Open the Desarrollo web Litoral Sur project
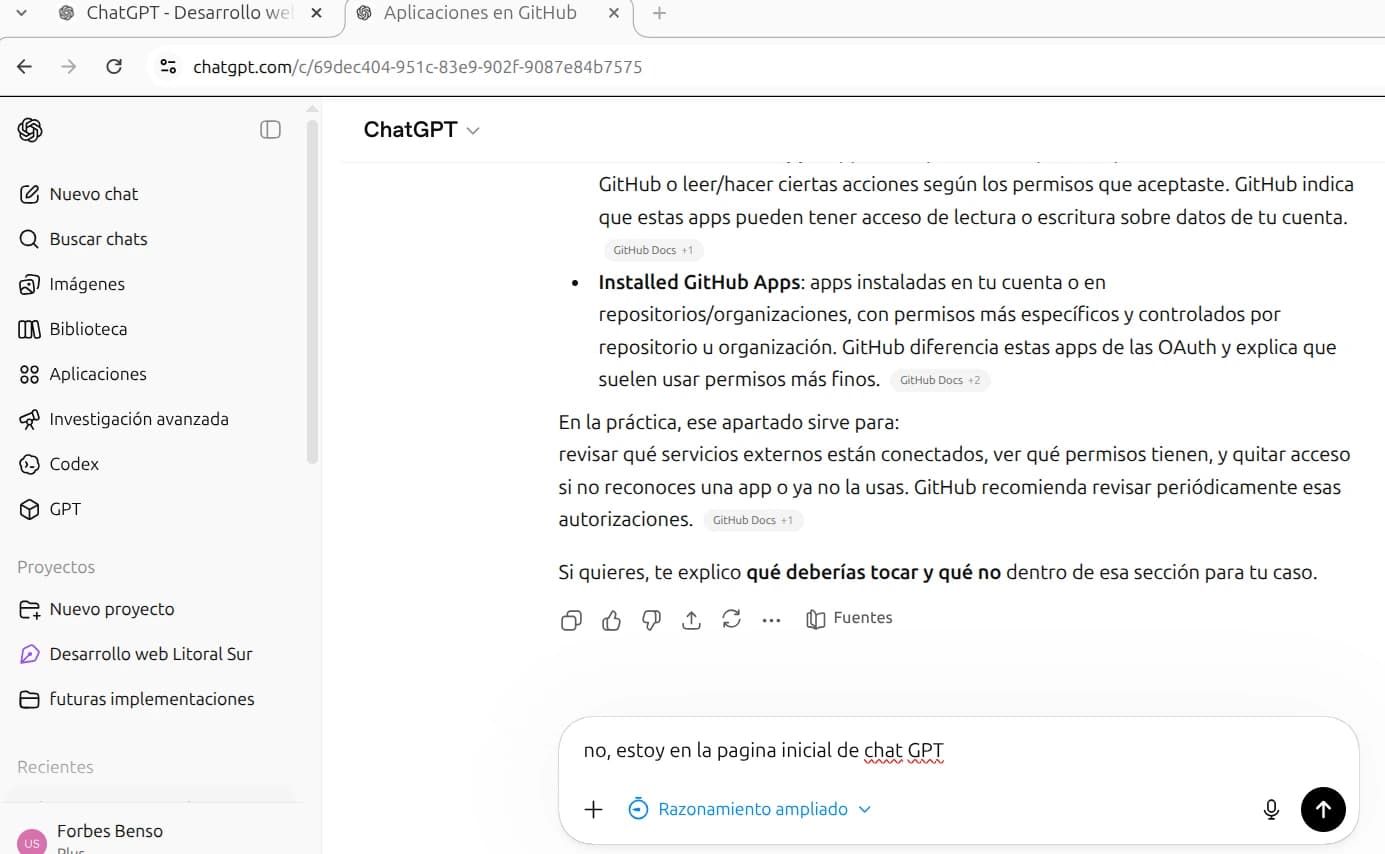Screen dimensions: 1385x854 tap(150, 654)
